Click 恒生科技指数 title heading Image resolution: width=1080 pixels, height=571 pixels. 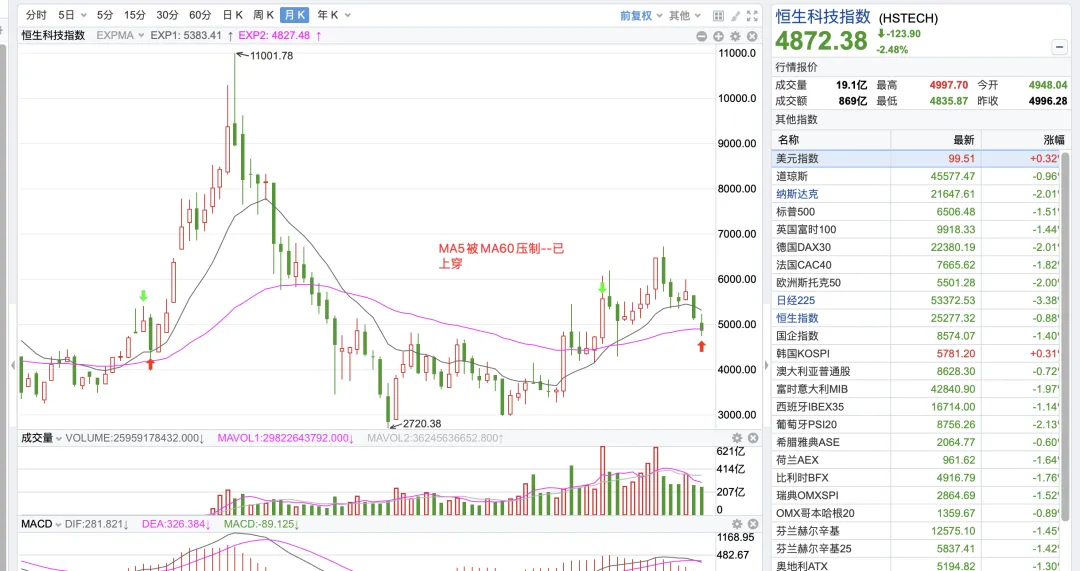click(x=823, y=17)
